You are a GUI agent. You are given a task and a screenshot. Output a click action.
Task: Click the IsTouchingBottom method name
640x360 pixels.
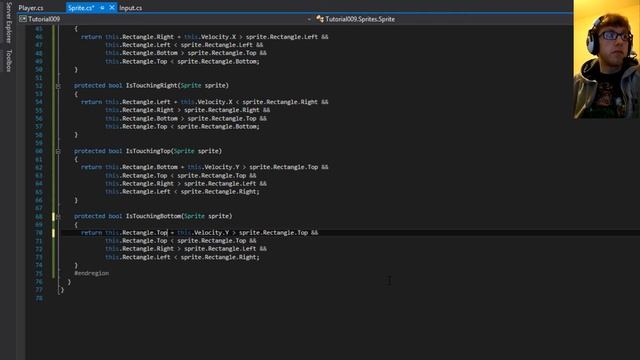click(x=153, y=216)
